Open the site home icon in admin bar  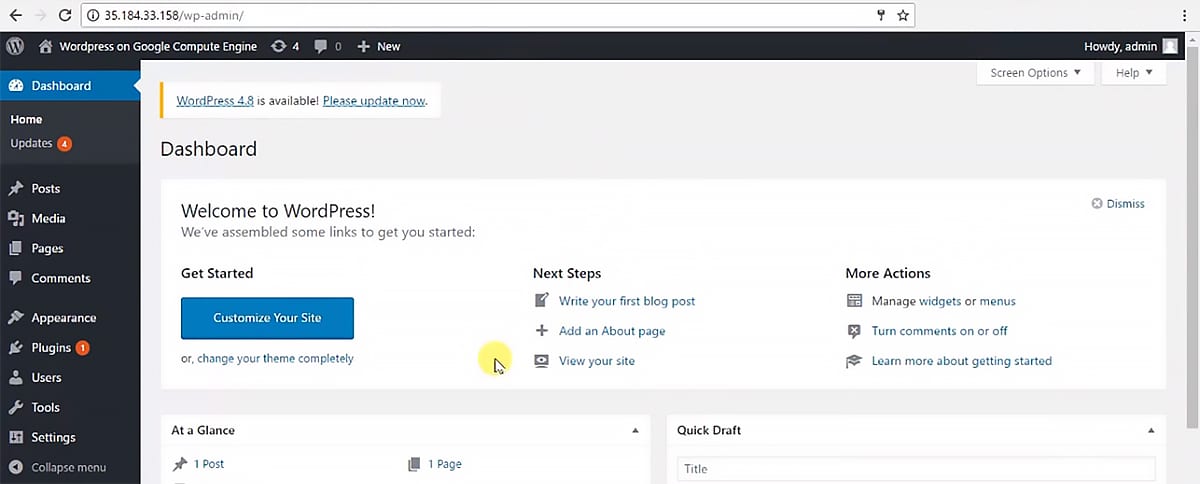45,46
